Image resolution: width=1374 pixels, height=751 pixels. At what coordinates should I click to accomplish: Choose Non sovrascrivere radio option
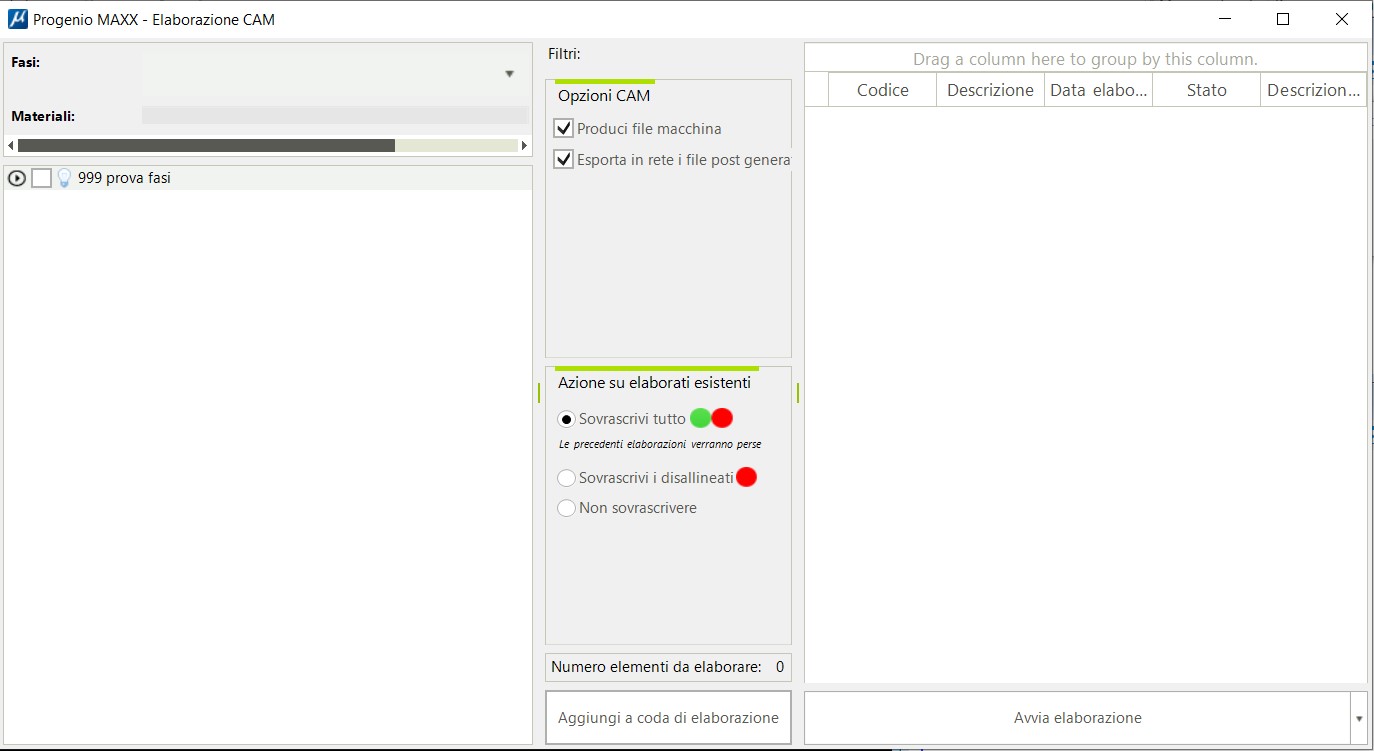[x=567, y=508]
